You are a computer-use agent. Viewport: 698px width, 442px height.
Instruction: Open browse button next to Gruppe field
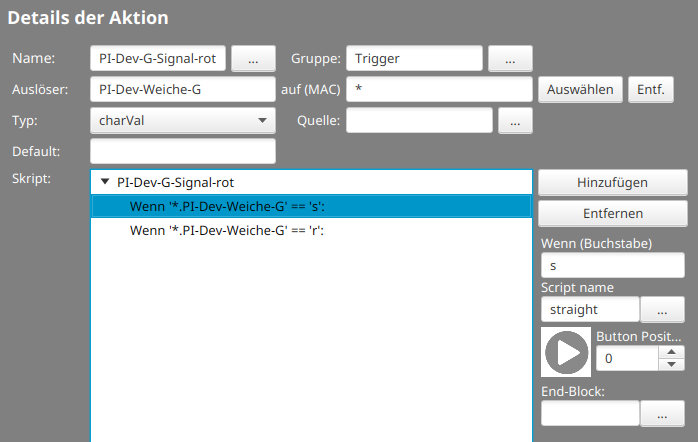click(510, 59)
